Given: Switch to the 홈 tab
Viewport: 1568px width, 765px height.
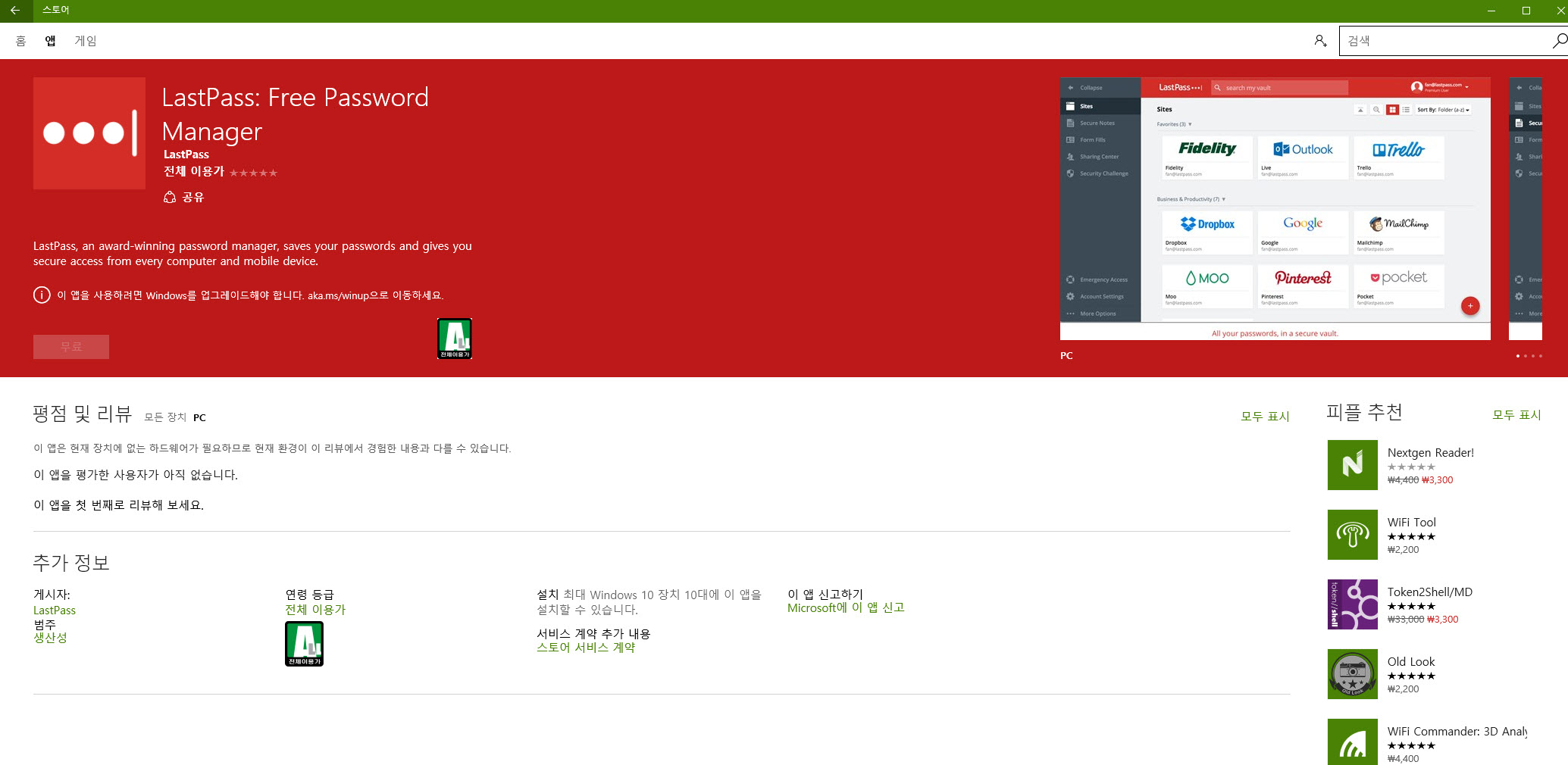Looking at the screenshot, I should click(20, 41).
